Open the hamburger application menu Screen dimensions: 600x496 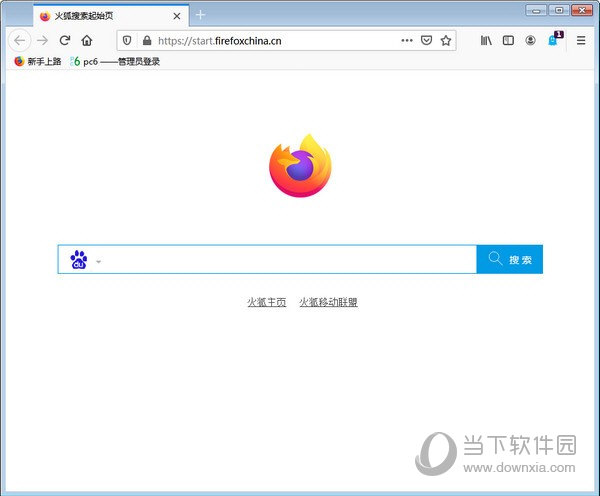581,40
